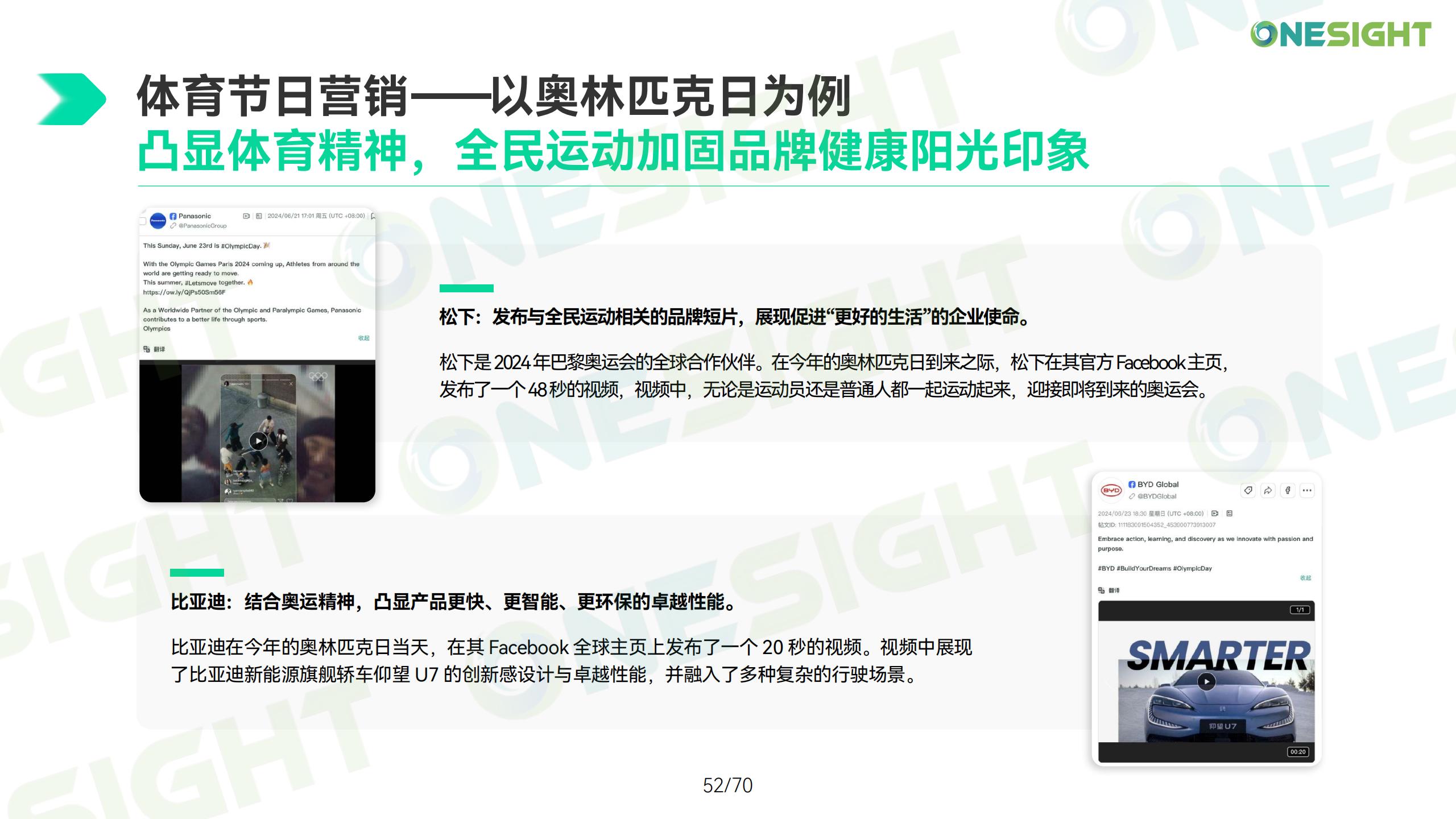Click the BYD logo avatar
This screenshot has height=819, width=1456.
point(1111,490)
